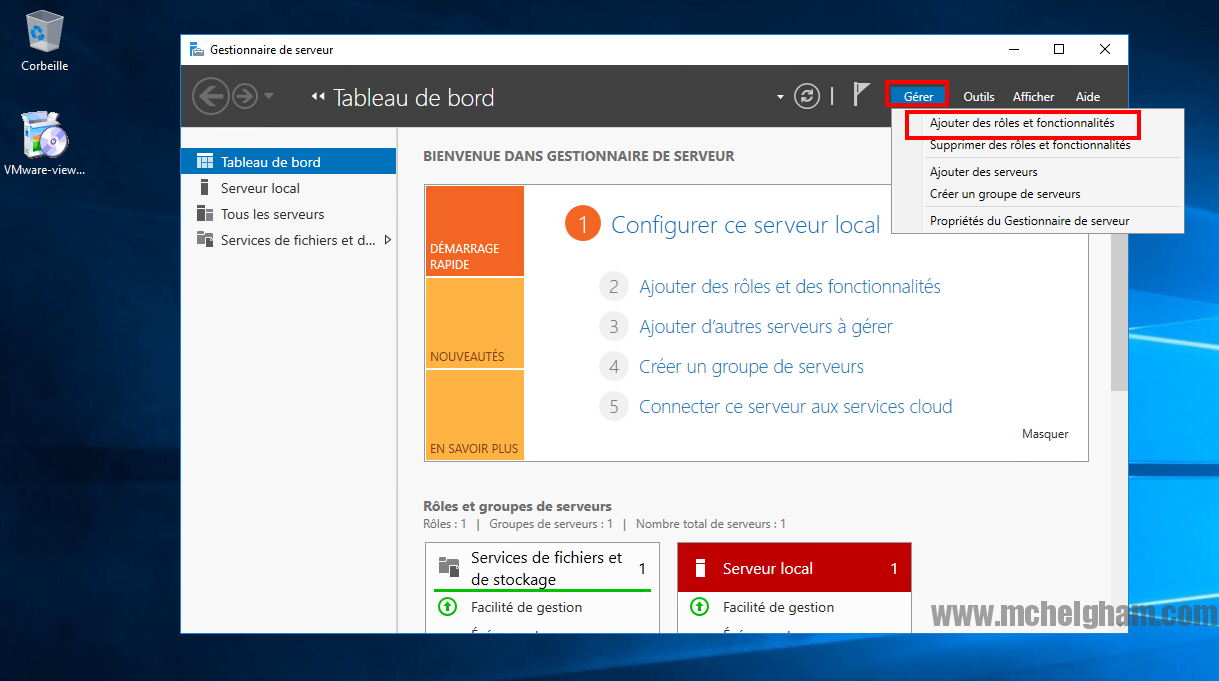Click the Serveur local icon in sidebar
The height and width of the screenshot is (681, 1219).
coord(205,188)
